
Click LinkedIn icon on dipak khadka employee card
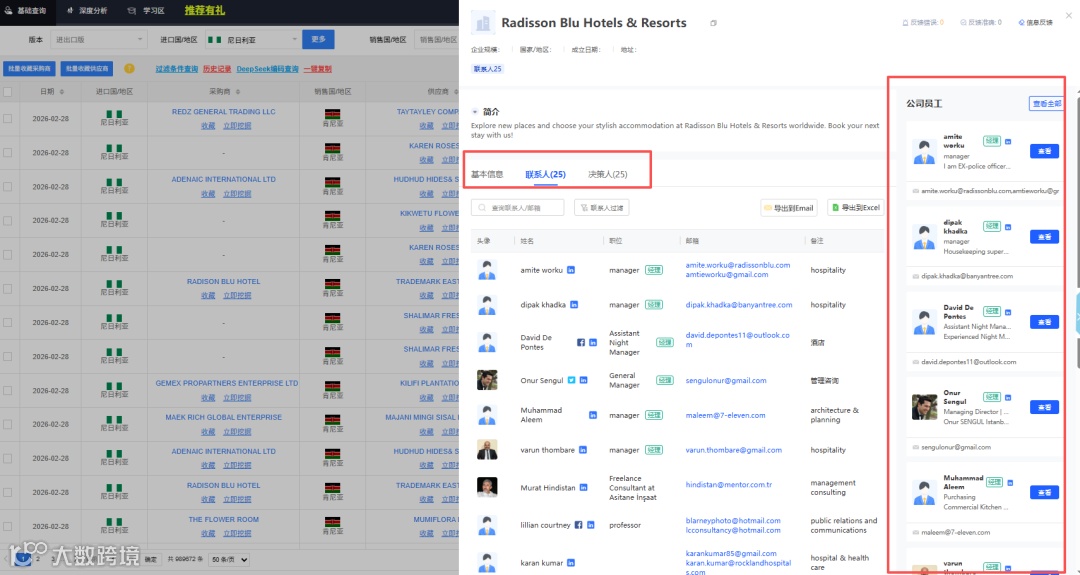(1008, 227)
